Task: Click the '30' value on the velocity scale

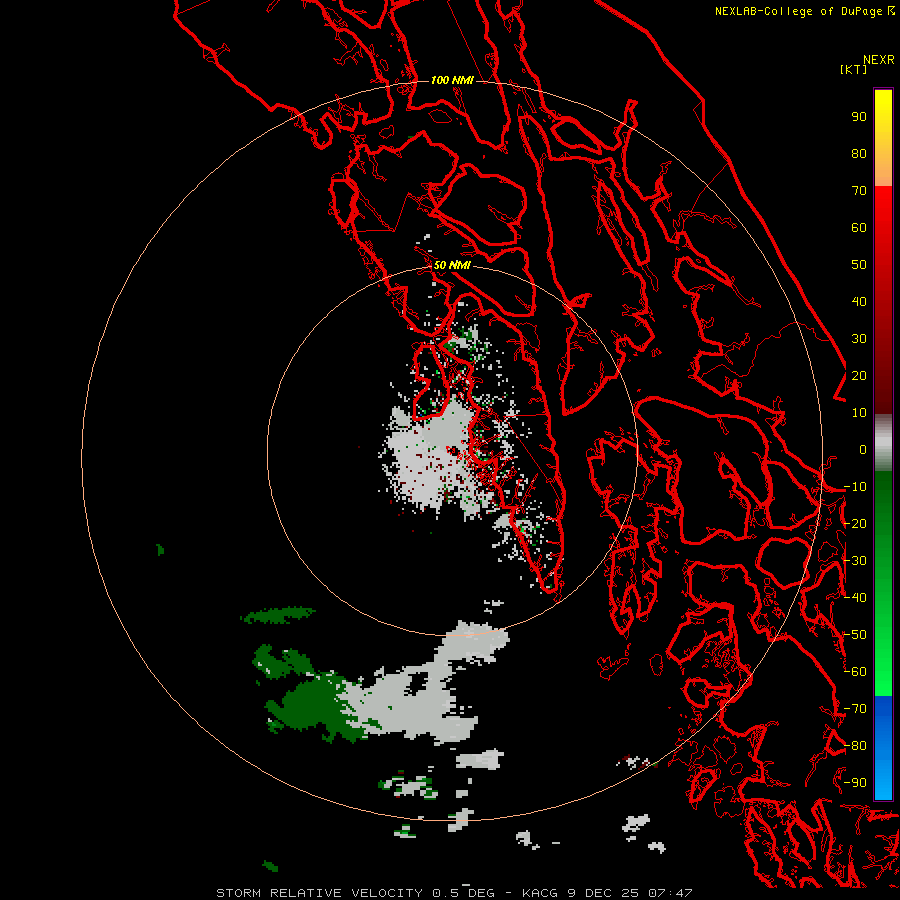Action: (859, 339)
